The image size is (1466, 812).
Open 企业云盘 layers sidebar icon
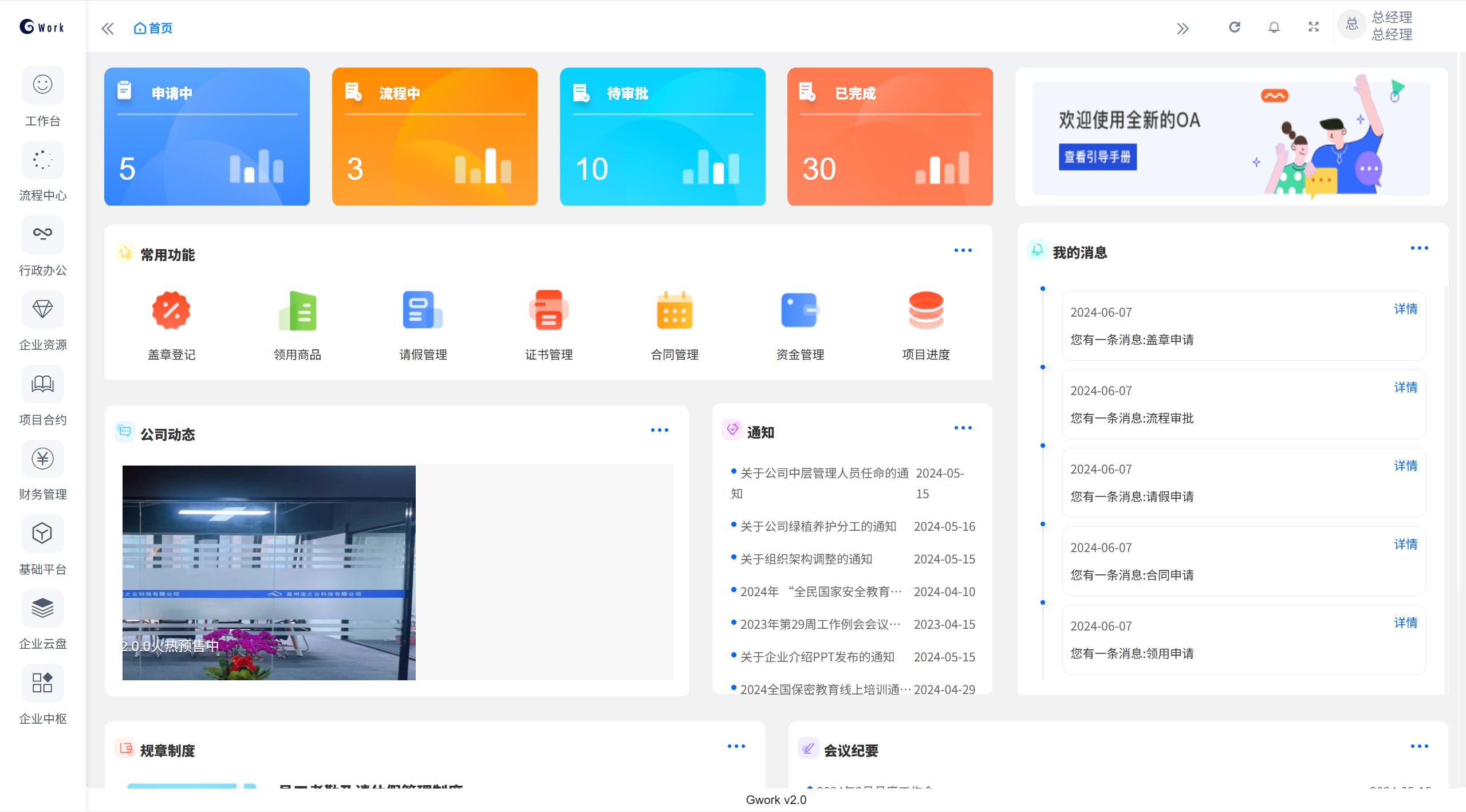[42, 608]
